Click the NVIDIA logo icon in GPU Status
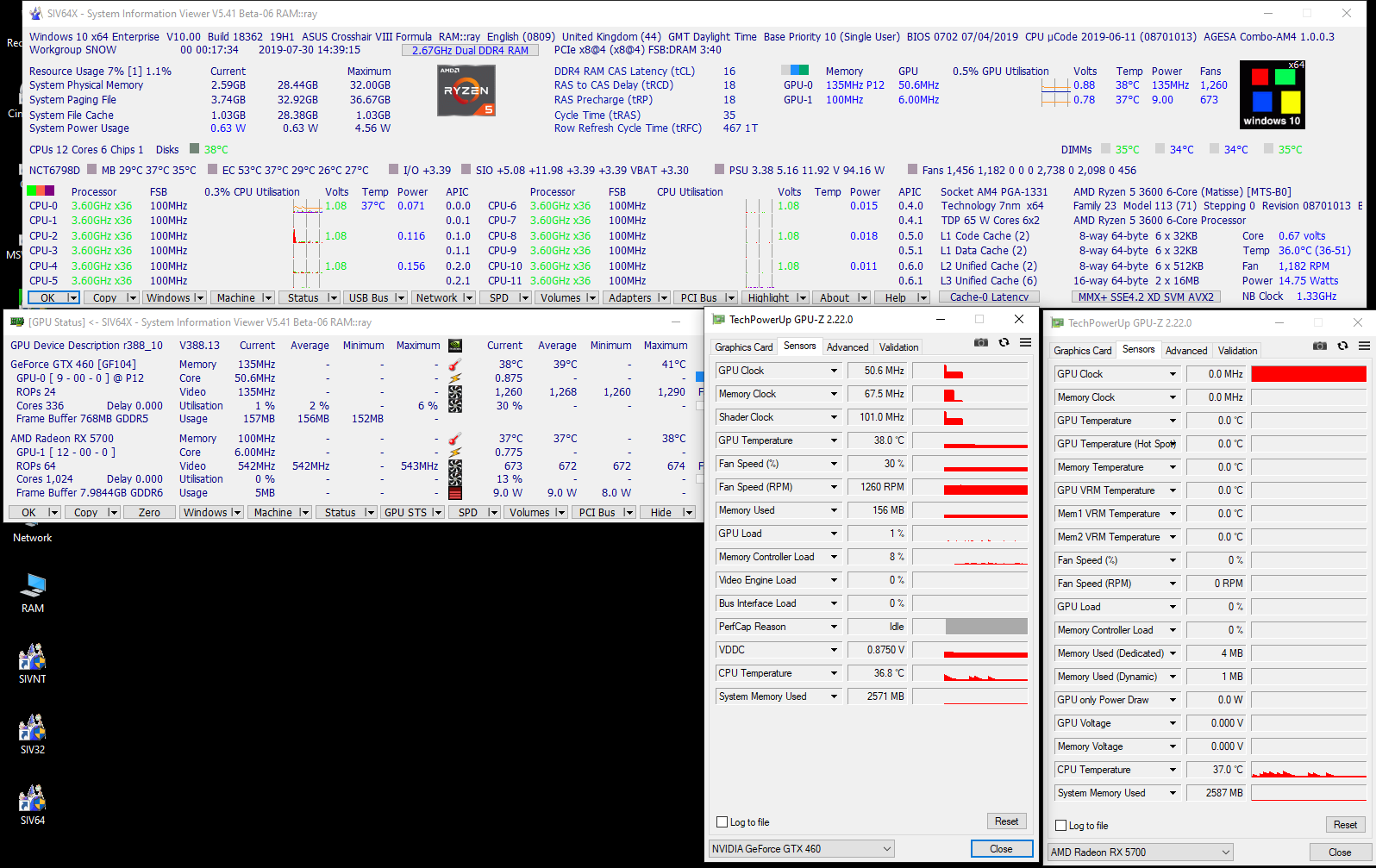Screen dimensions: 1376x868 [x=455, y=346]
